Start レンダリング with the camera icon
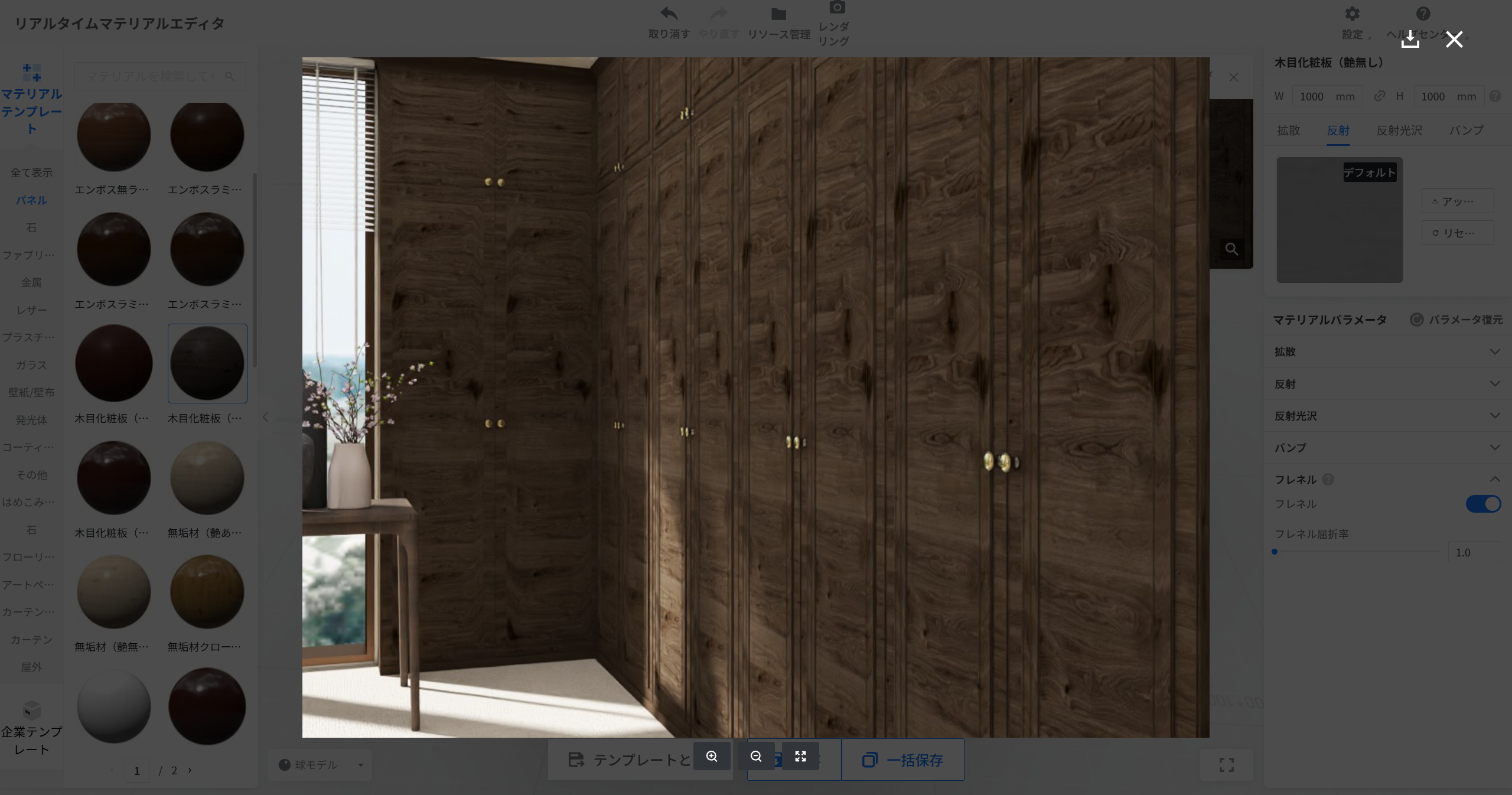 click(x=837, y=7)
